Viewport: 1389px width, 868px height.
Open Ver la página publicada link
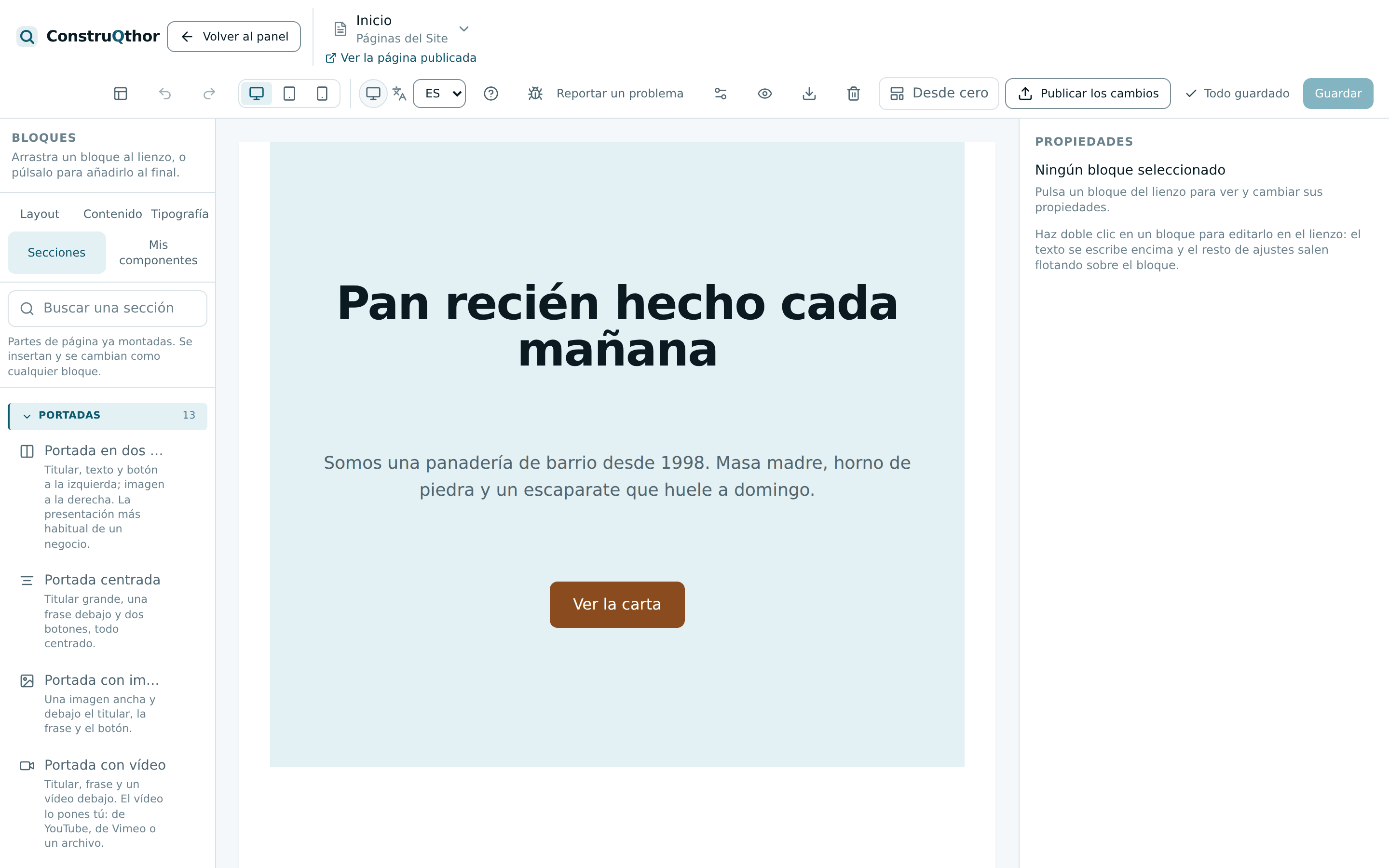(x=401, y=58)
